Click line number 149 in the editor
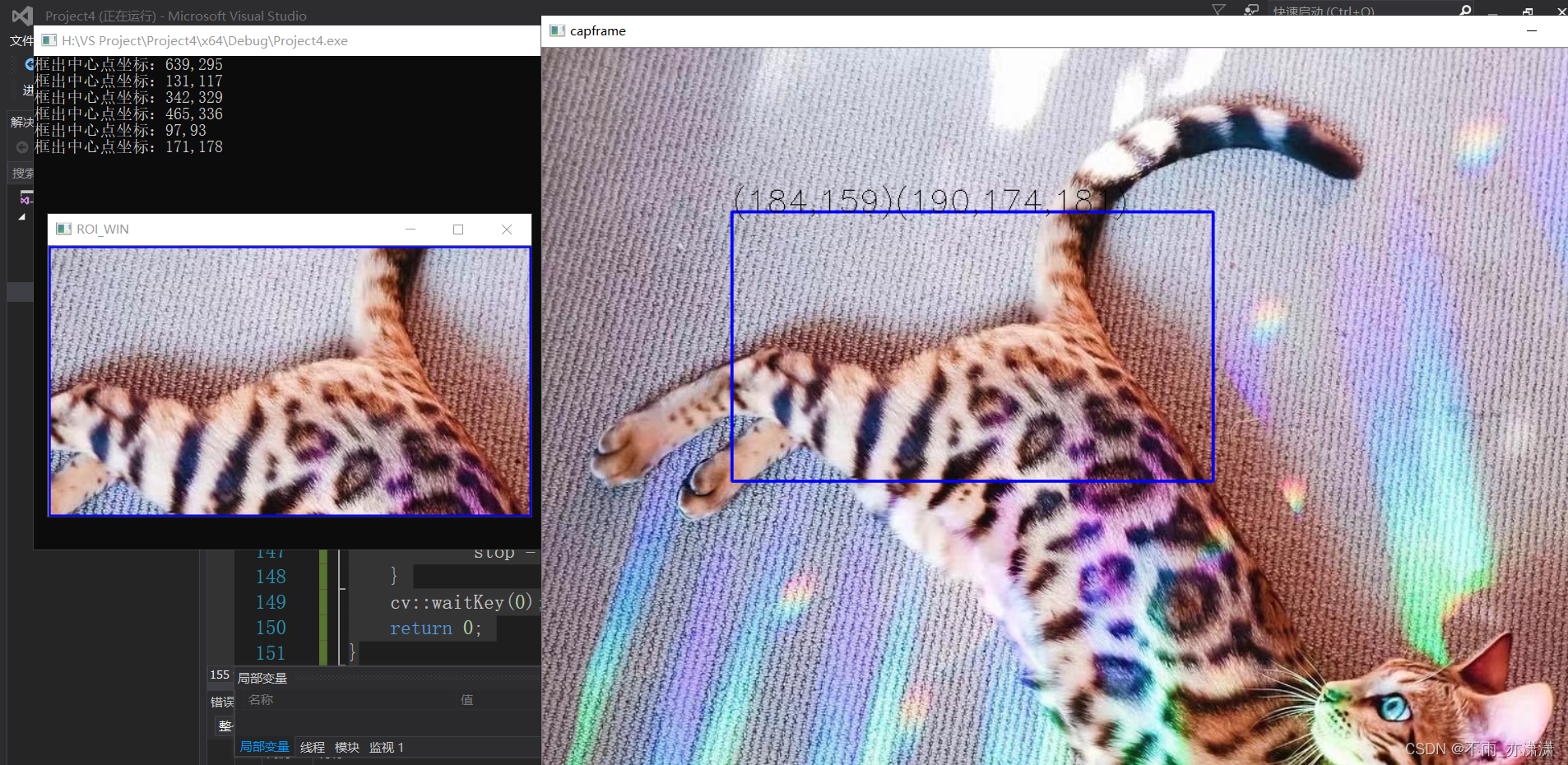This screenshot has height=765, width=1568. click(x=271, y=602)
